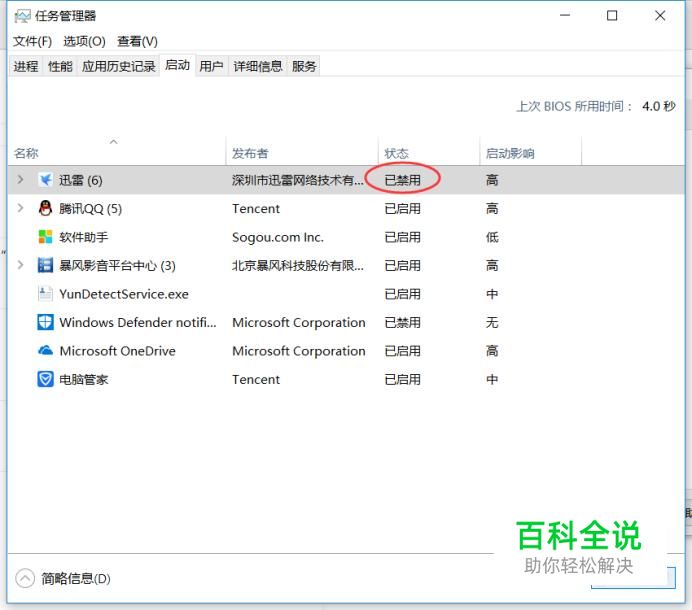Click the 迅雷 app icon
The image size is (692, 610).
45,180
